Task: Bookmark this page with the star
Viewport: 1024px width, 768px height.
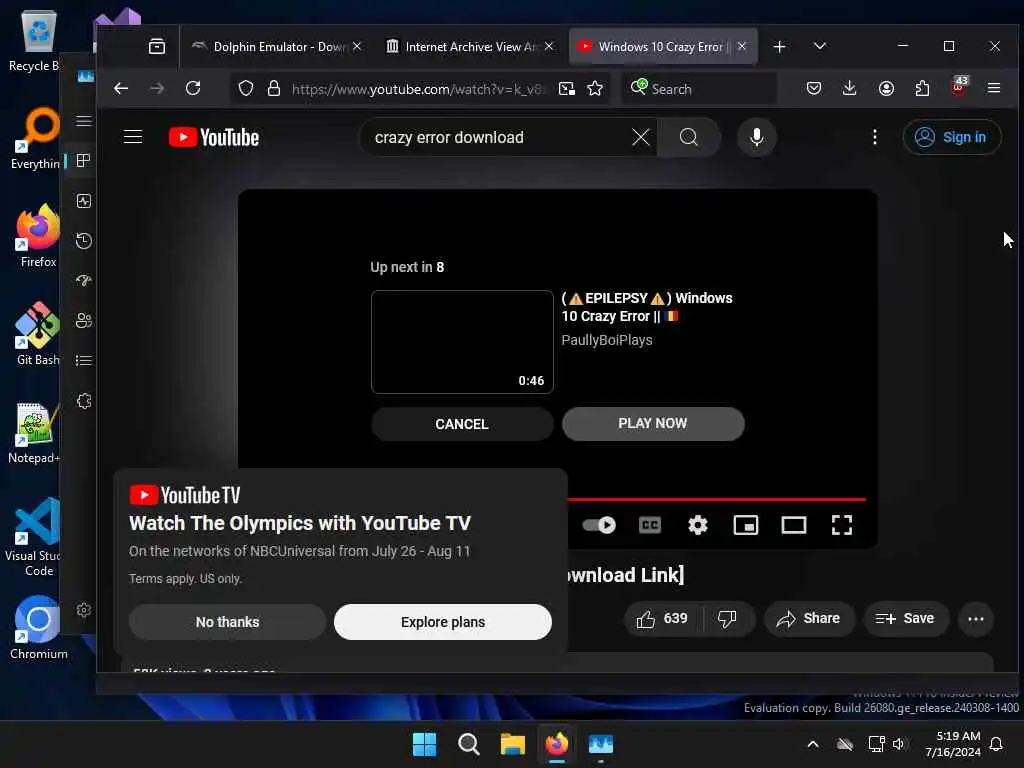Action: click(594, 88)
